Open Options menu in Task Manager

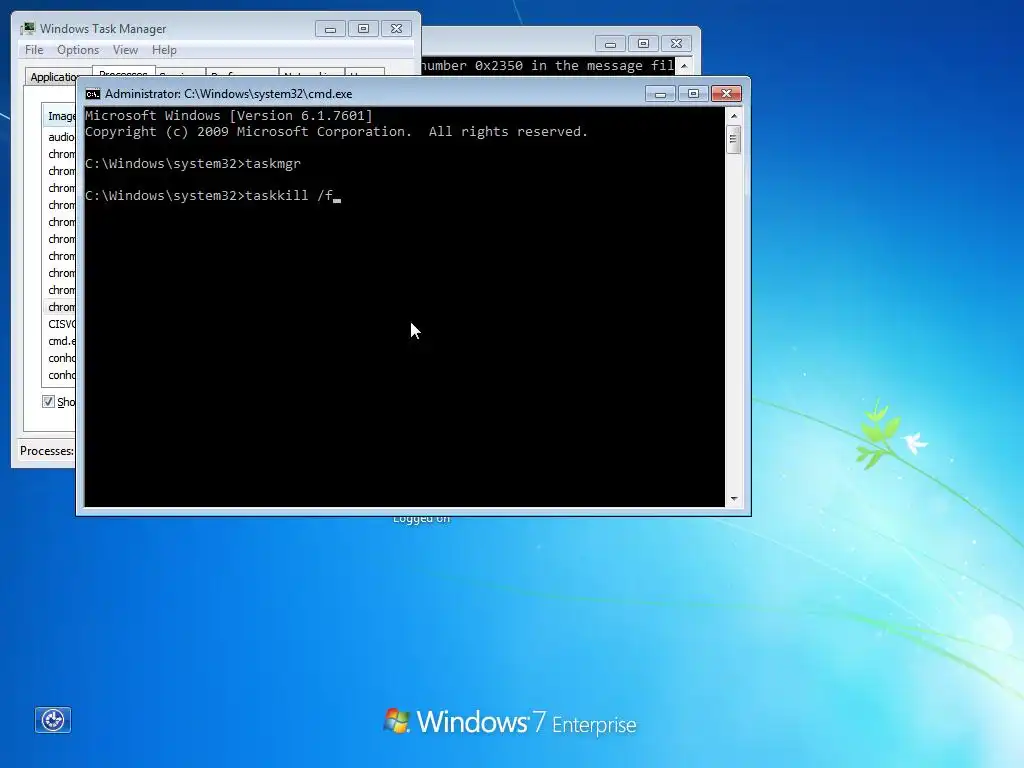(78, 50)
